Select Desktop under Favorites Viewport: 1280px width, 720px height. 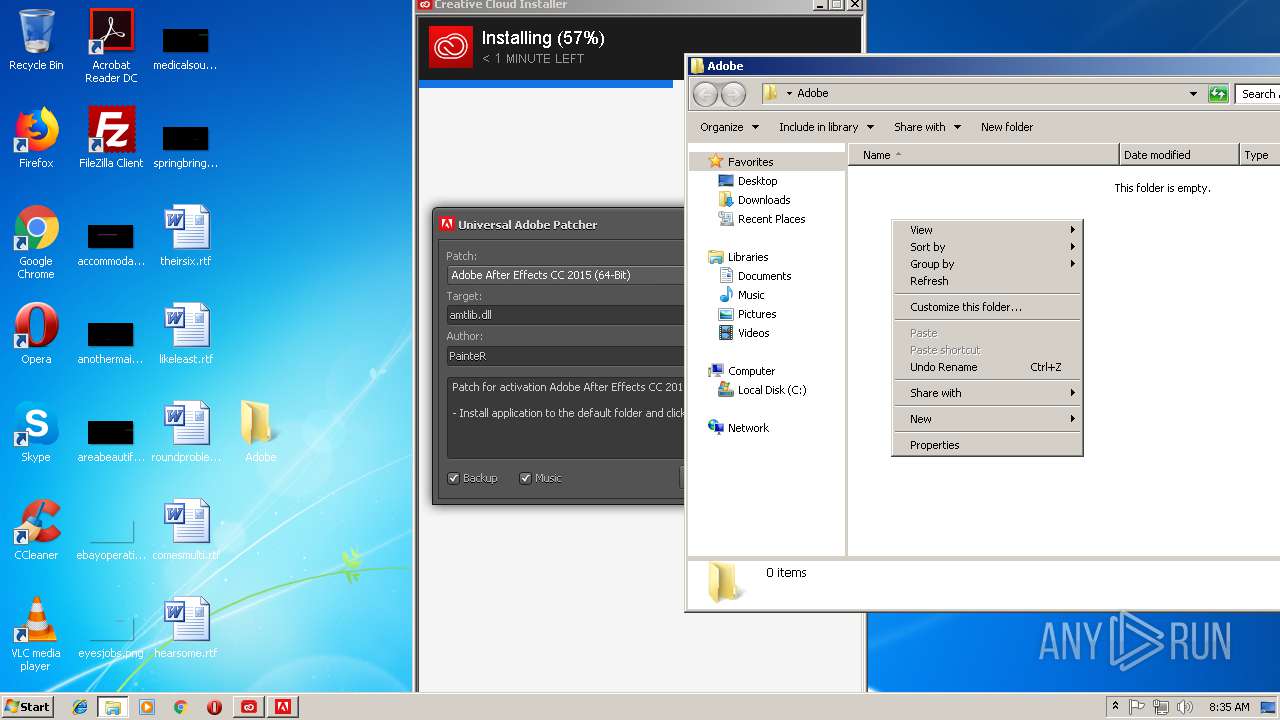pos(757,181)
